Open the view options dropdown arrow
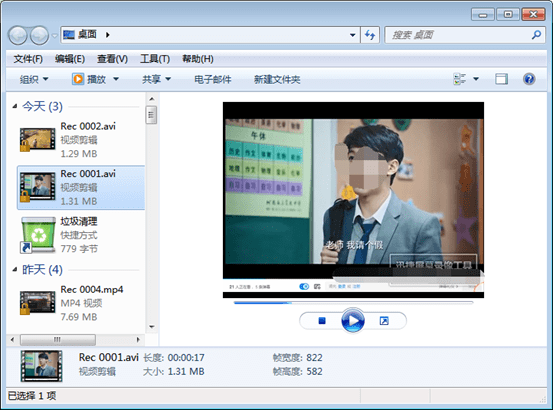 click(476, 79)
